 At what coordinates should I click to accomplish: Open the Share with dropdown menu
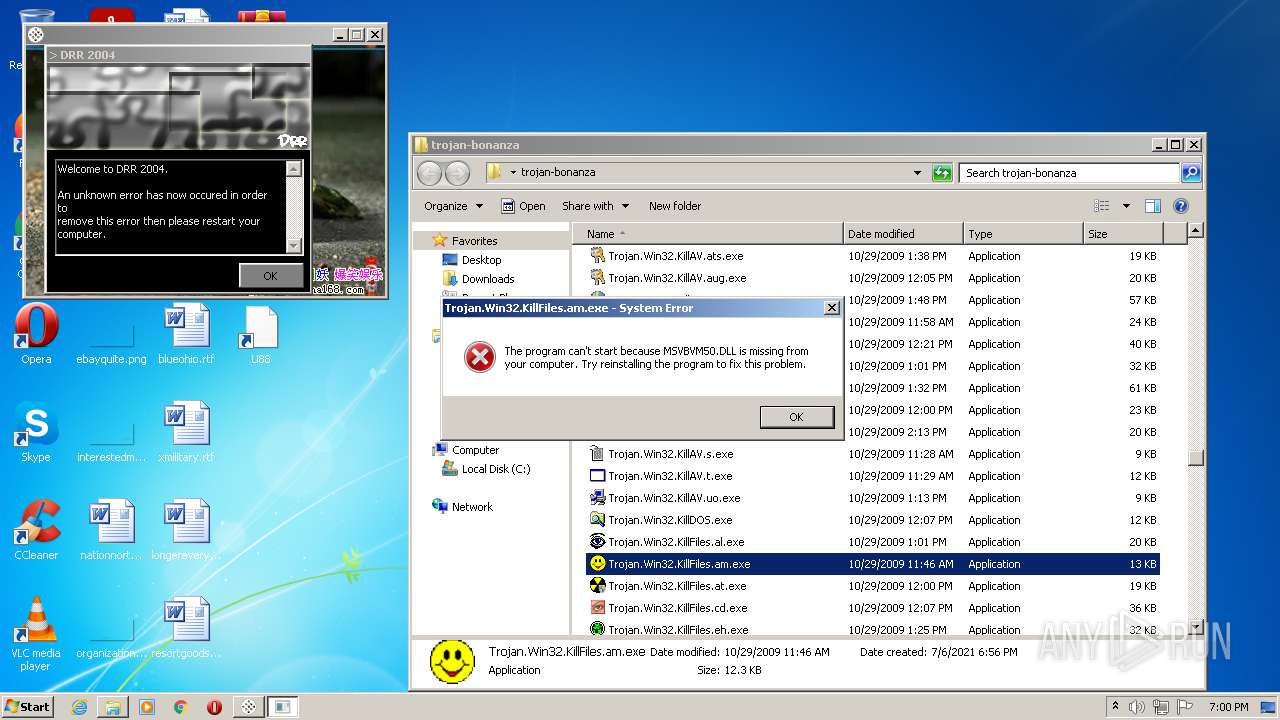click(x=596, y=206)
